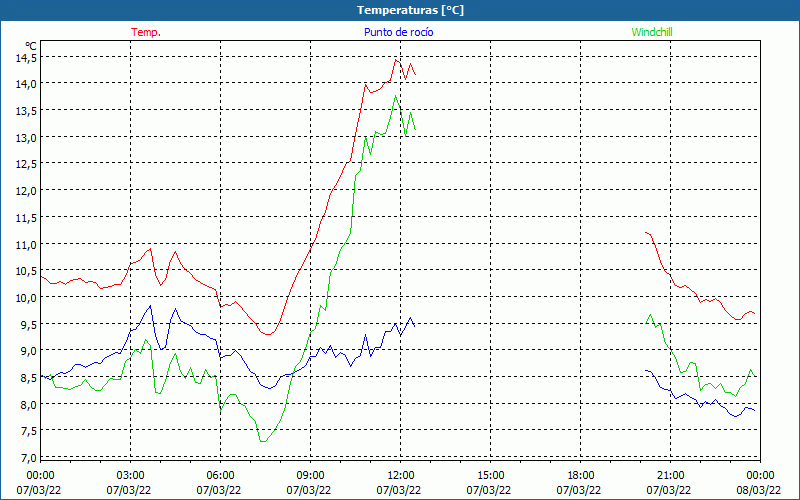Click the "7,0" y-axis value

click(29, 458)
